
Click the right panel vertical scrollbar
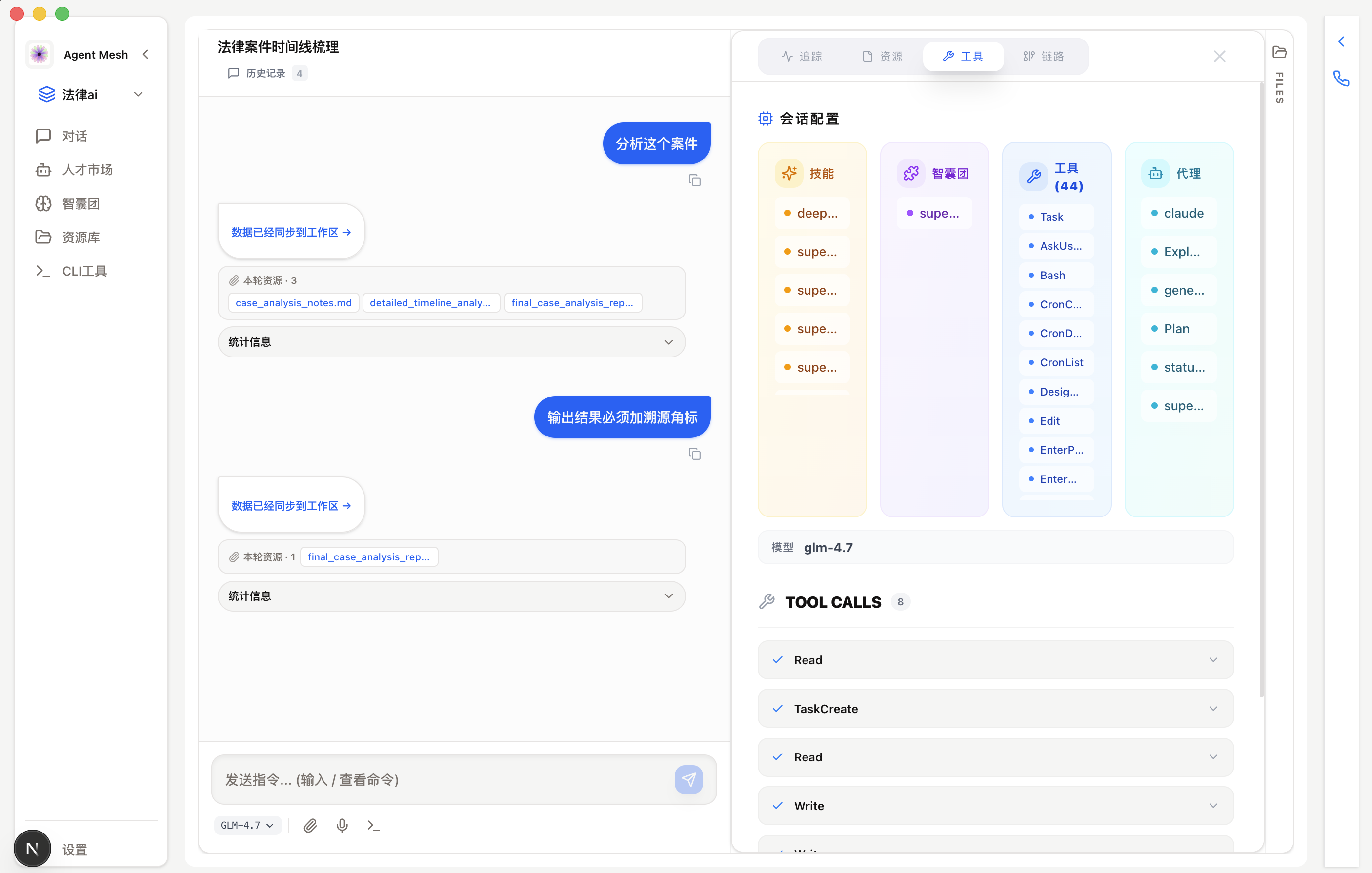tap(1261, 390)
